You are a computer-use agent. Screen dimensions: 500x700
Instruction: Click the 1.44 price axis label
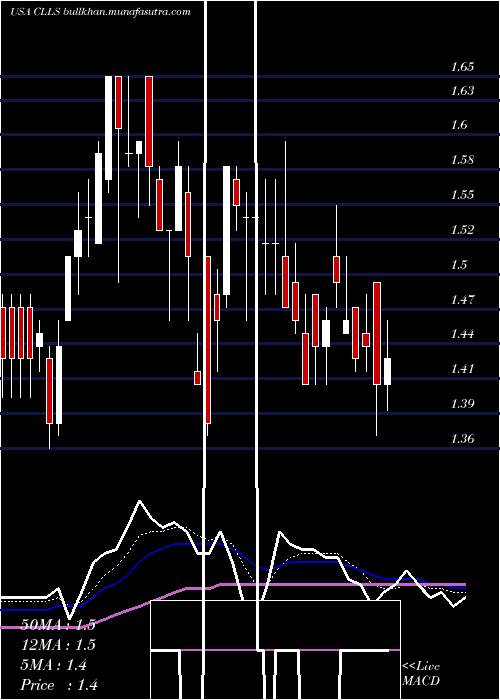tap(462, 334)
